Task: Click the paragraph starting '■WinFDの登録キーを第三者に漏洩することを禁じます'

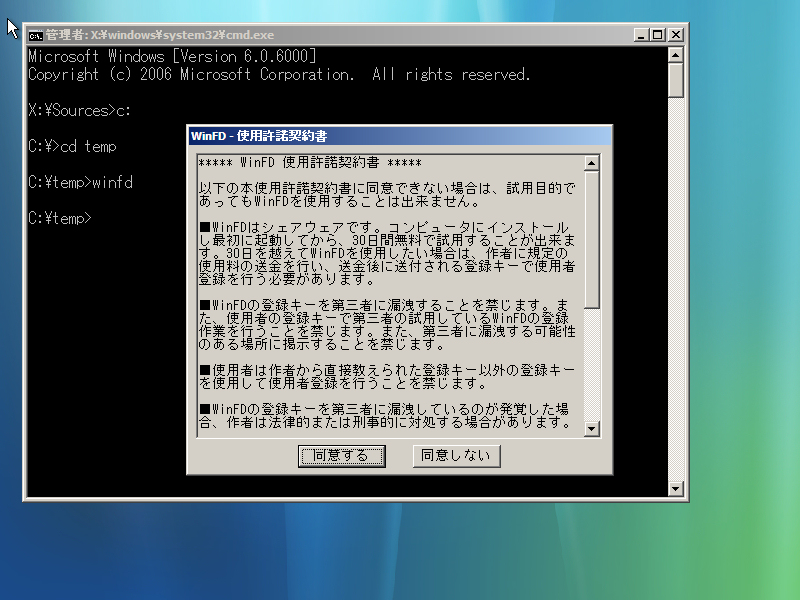Action: tap(387, 324)
